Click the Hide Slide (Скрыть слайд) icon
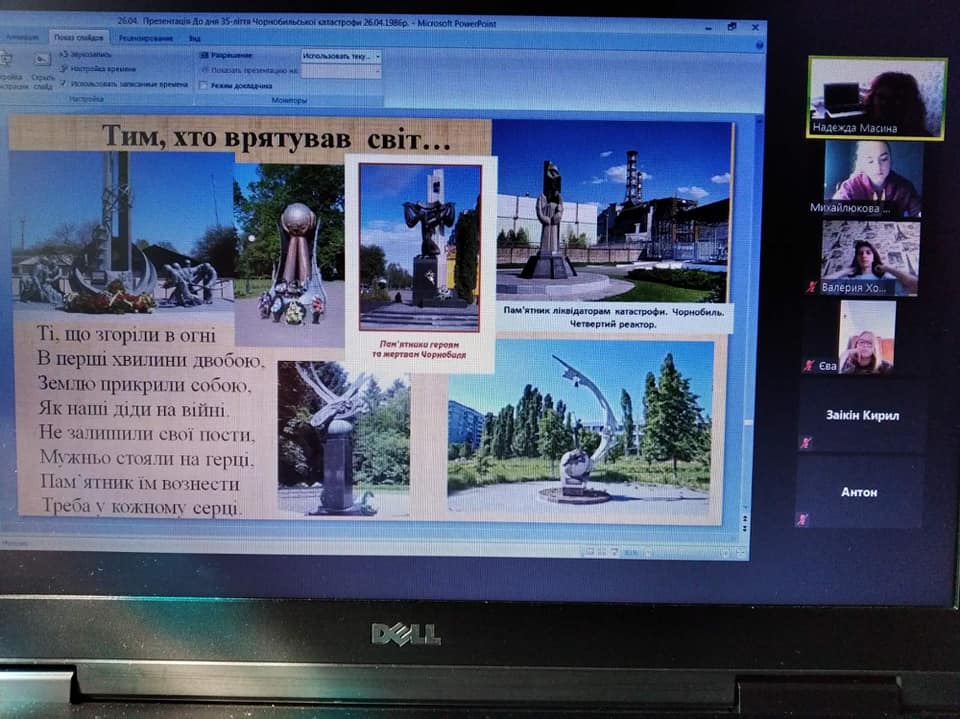 pos(41,60)
